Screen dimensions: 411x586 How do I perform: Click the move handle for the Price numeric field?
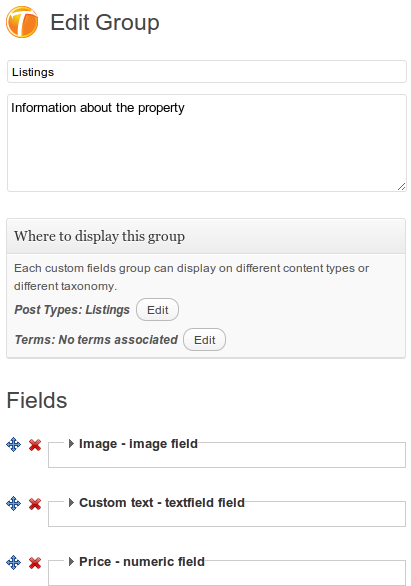coord(13,562)
